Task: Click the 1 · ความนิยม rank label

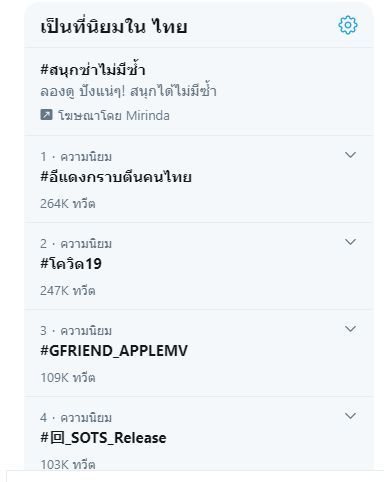Action: [x=76, y=157]
